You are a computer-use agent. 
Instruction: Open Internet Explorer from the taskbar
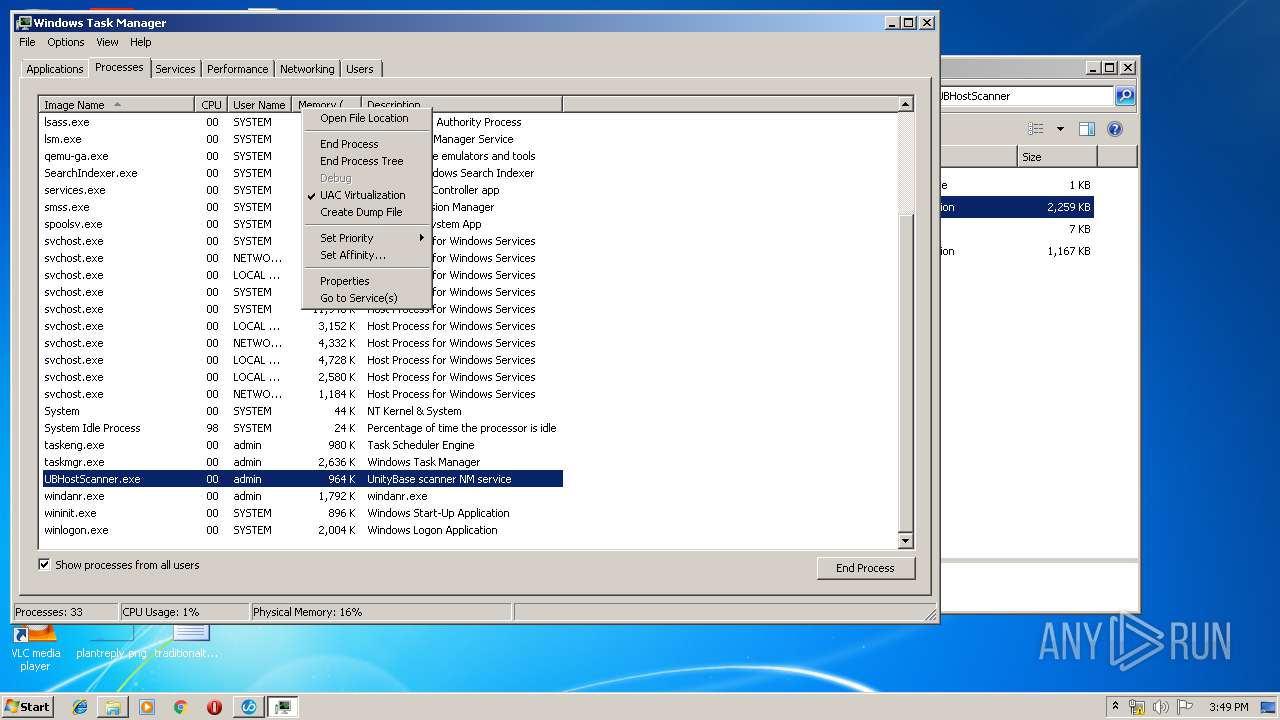click(x=80, y=707)
